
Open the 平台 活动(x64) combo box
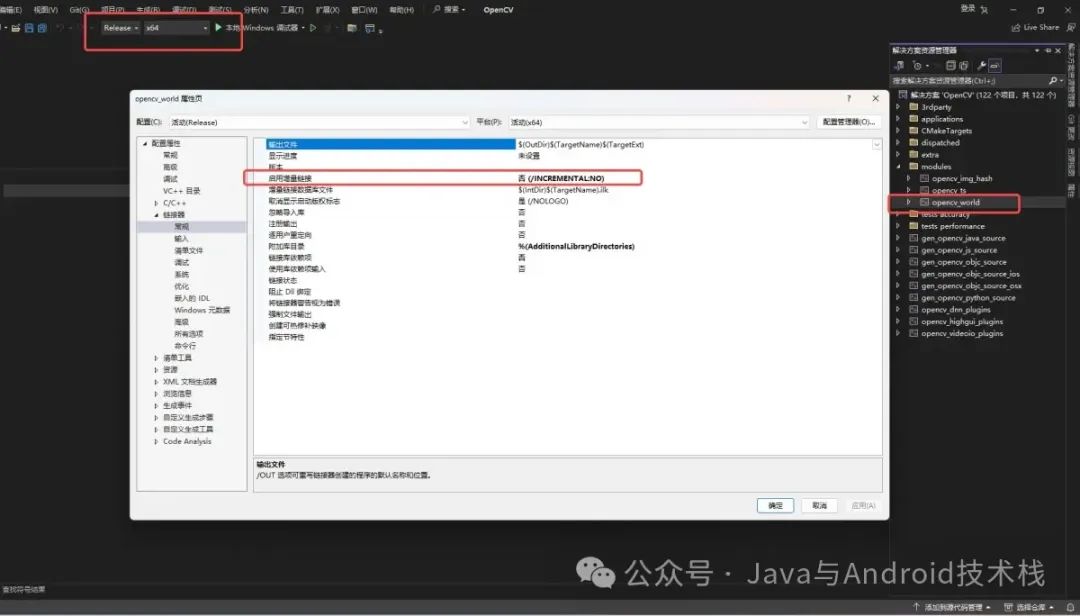click(x=659, y=122)
